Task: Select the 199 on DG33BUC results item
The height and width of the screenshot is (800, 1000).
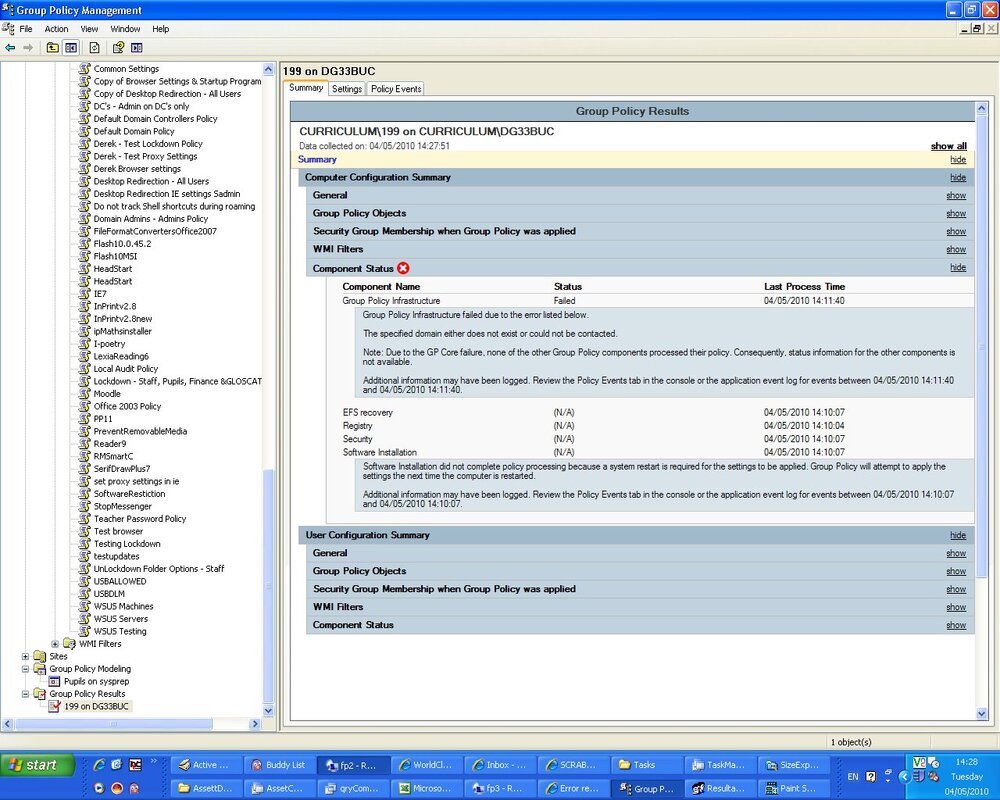Action: click(96, 706)
